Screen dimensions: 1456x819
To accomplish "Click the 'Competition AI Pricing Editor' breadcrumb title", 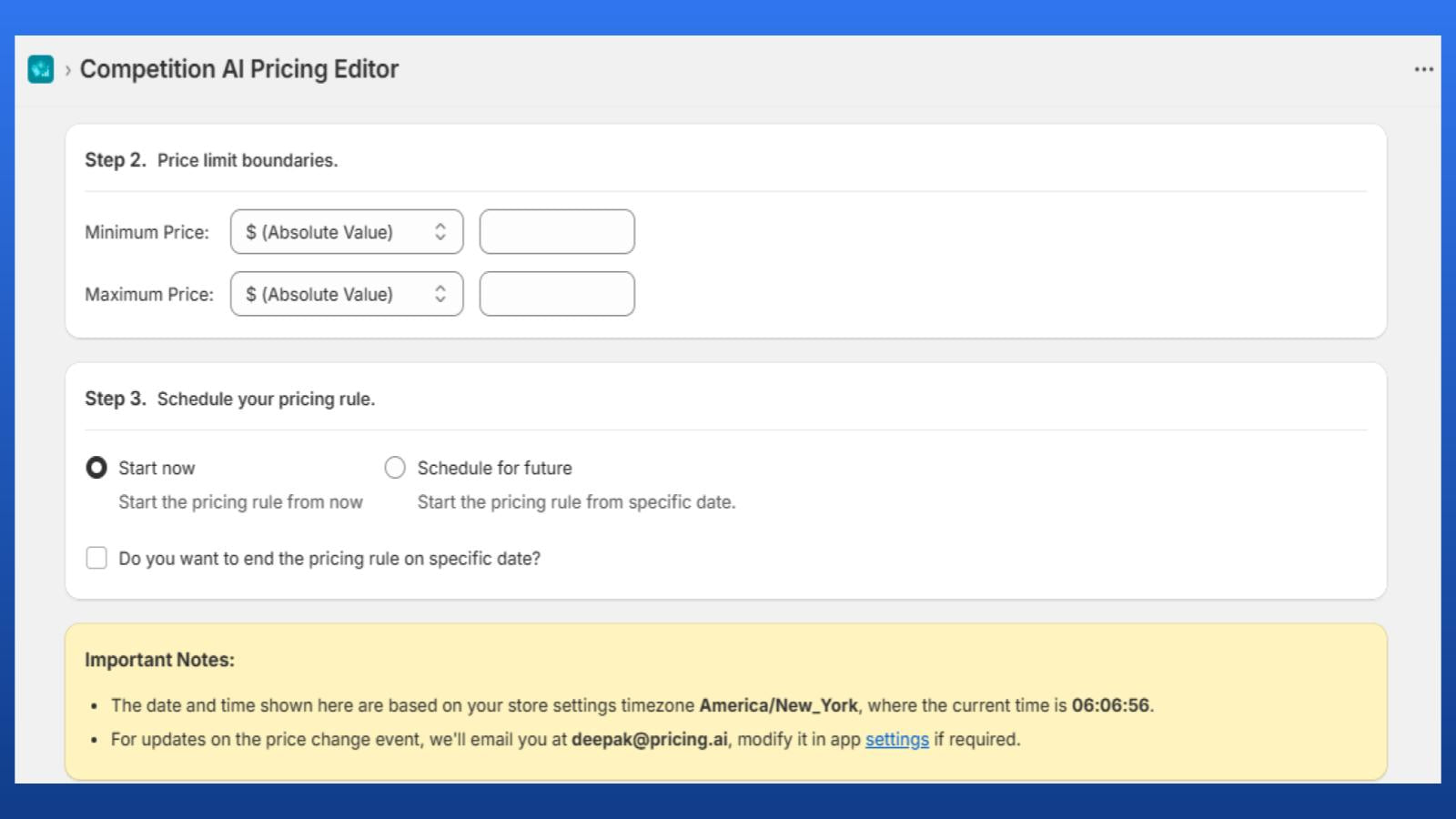I will point(239,68).
